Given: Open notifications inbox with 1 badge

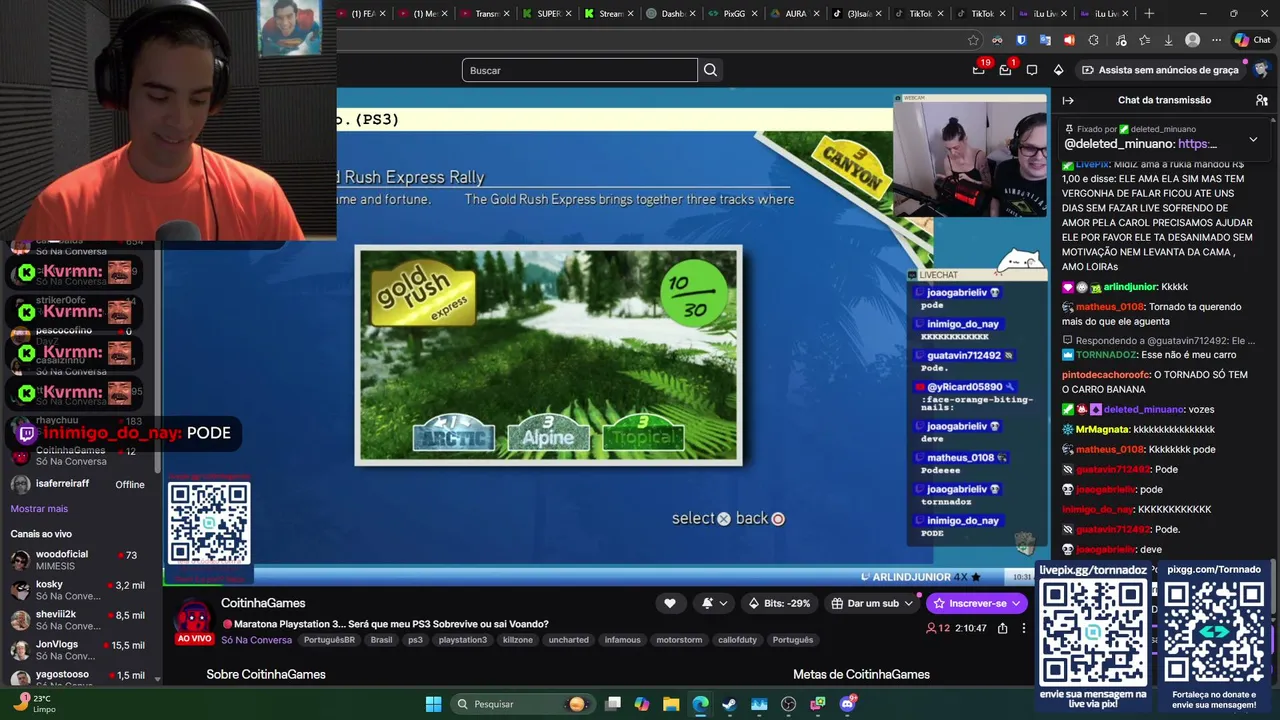Looking at the screenshot, I should [x=1006, y=70].
